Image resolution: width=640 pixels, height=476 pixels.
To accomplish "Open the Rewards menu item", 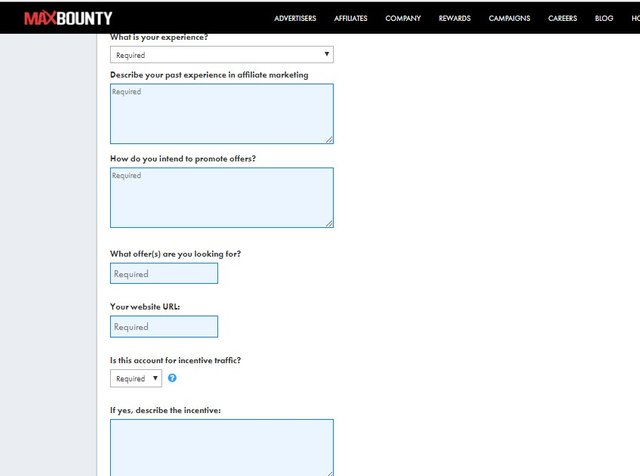I will (x=455, y=18).
